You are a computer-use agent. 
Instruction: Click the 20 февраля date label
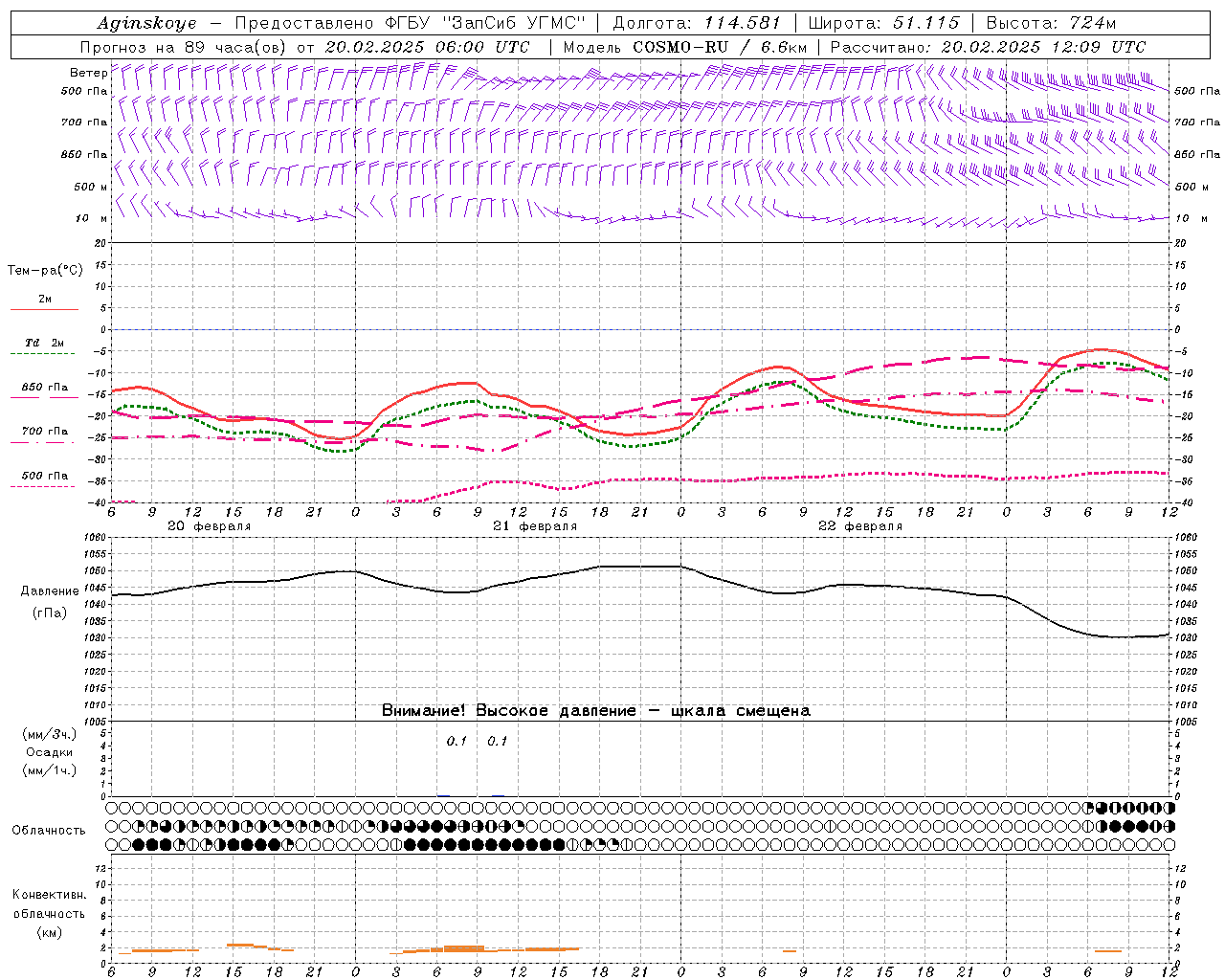click(209, 526)
